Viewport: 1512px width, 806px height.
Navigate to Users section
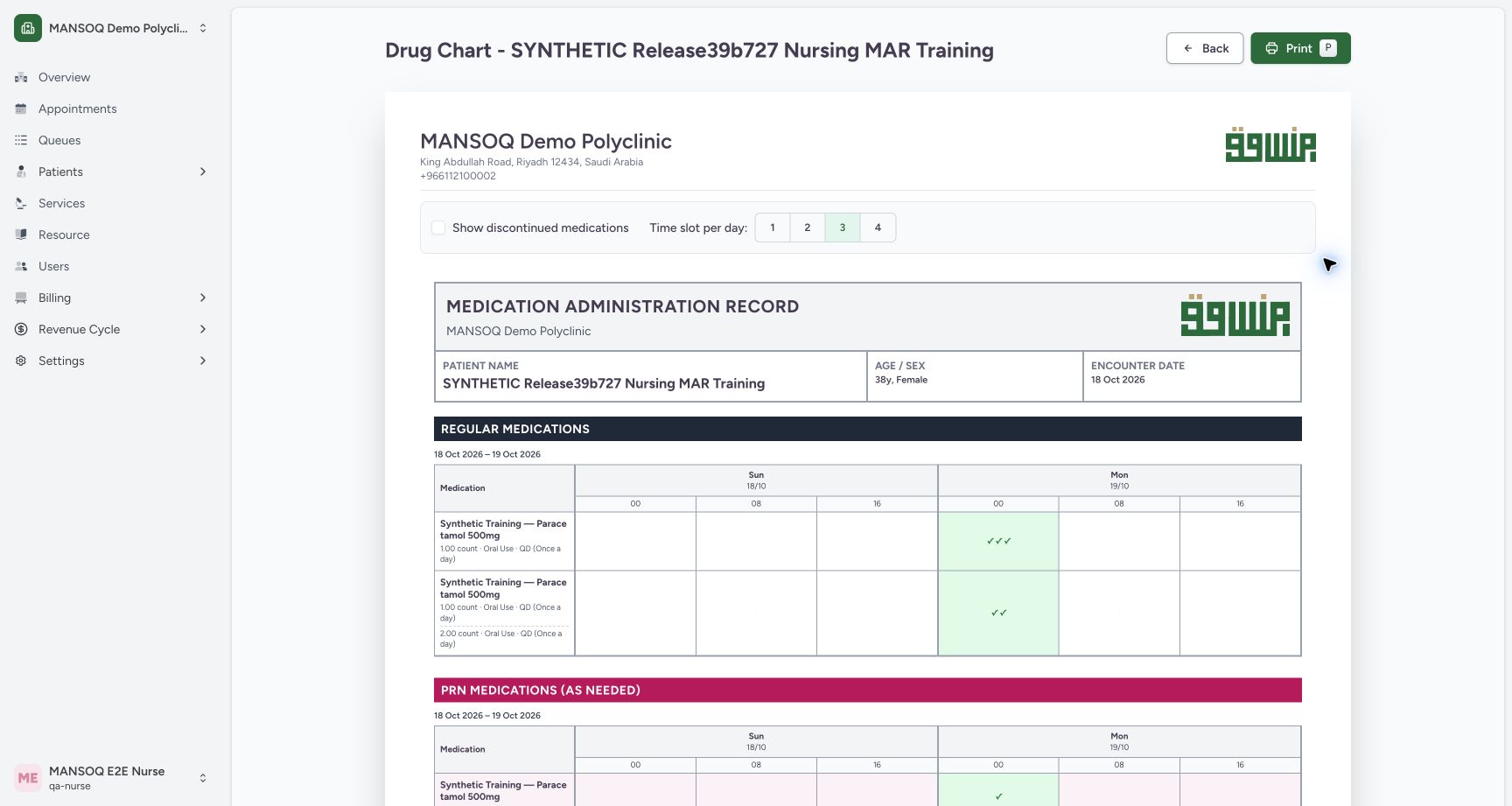click(53, 266)
